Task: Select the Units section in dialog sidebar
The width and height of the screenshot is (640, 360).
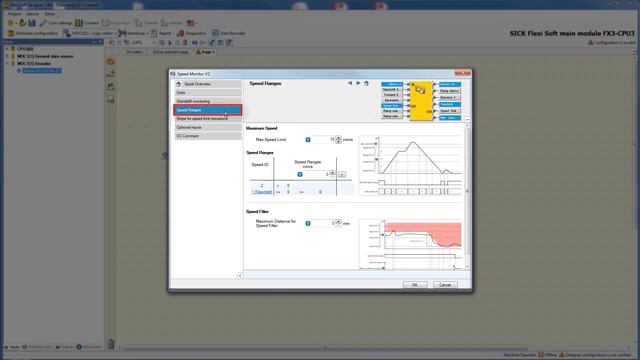Action: (x=208, y=93)
